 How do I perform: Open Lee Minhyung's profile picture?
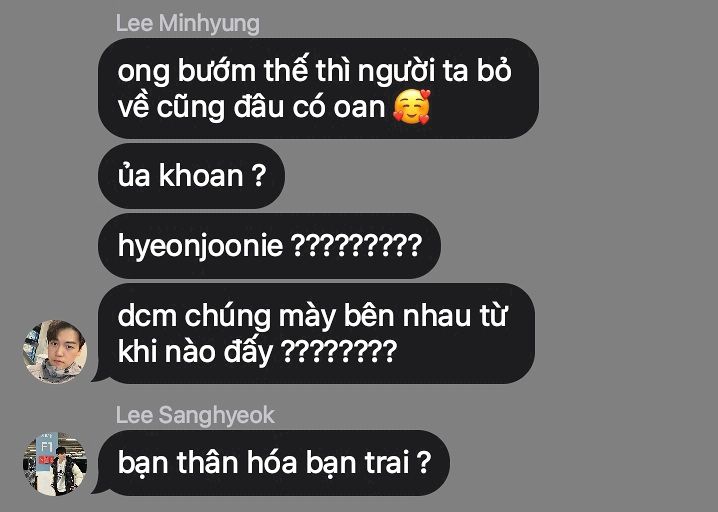point(55,351)
